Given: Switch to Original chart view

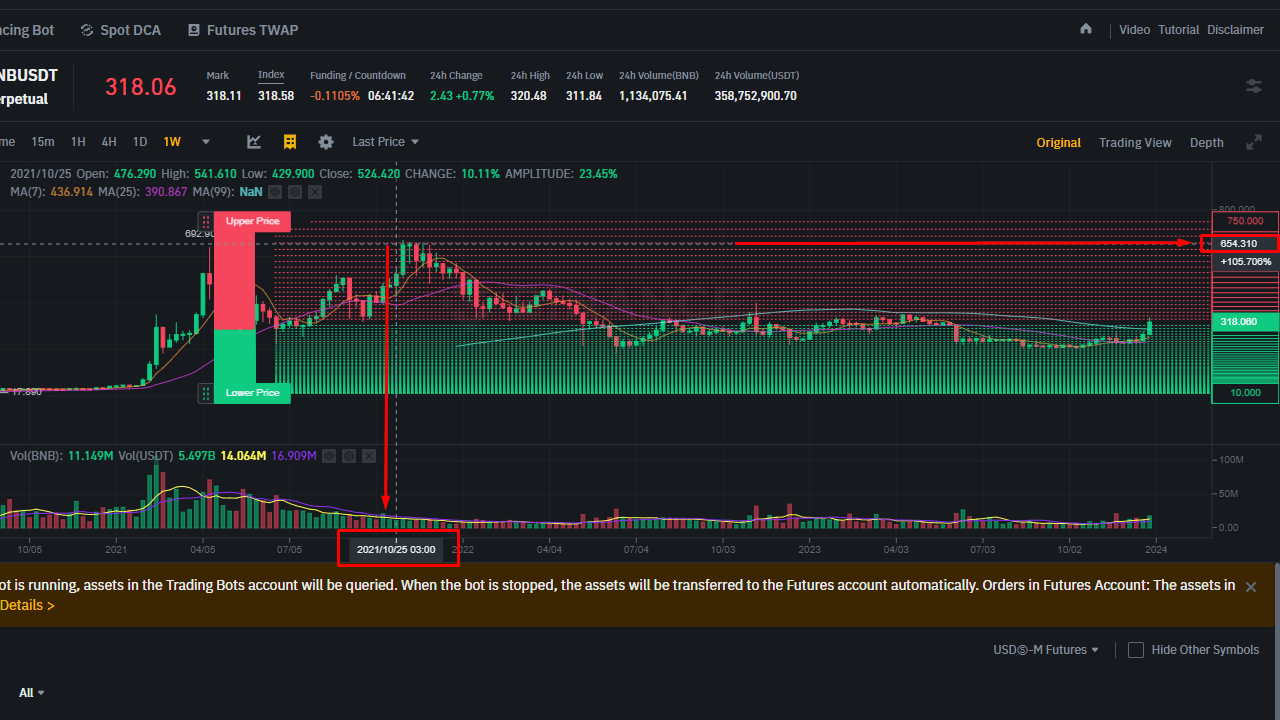Looking at the screenshot, I should [x=1058, y=143].
